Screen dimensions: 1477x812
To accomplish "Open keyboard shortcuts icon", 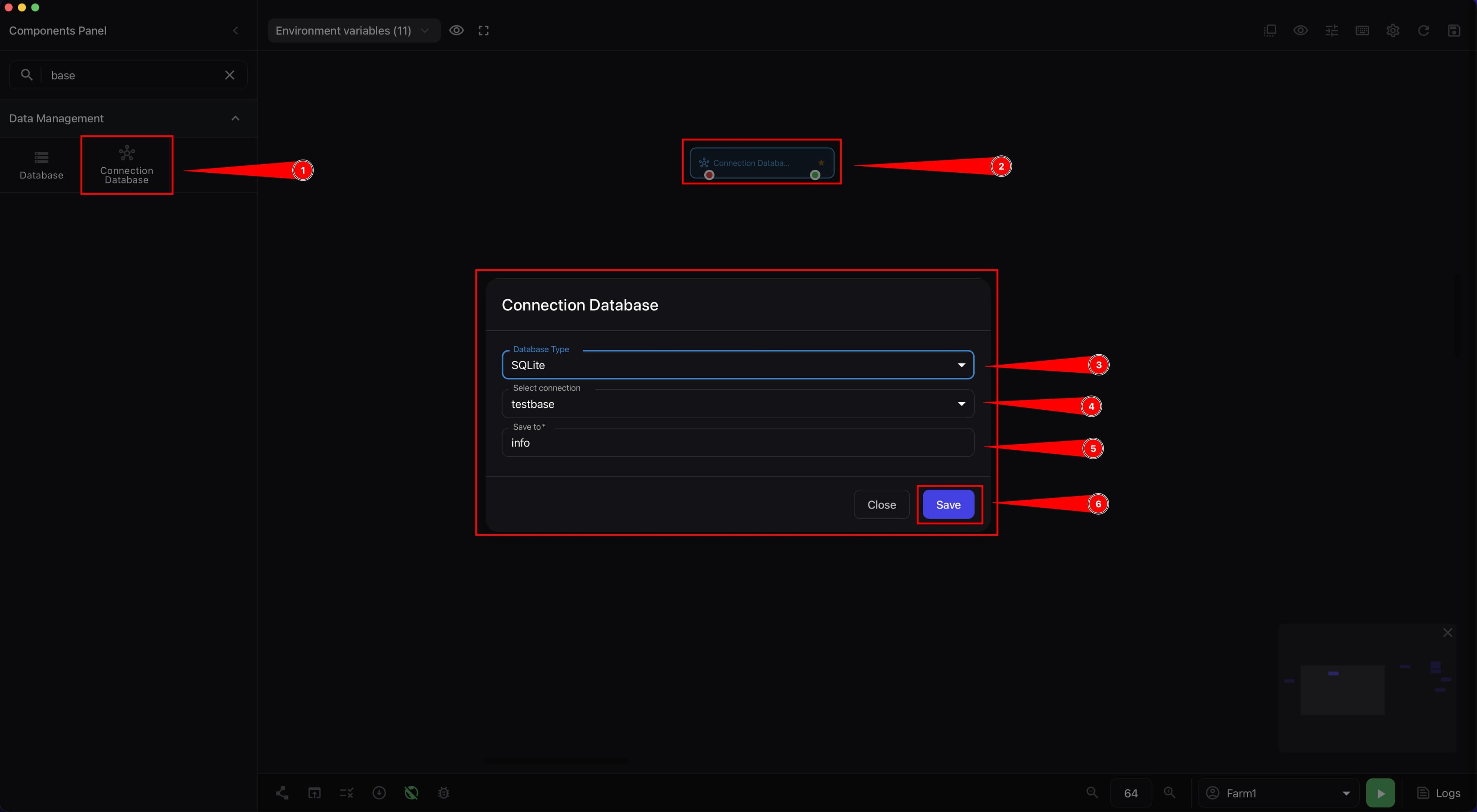I will (1362, 30).
